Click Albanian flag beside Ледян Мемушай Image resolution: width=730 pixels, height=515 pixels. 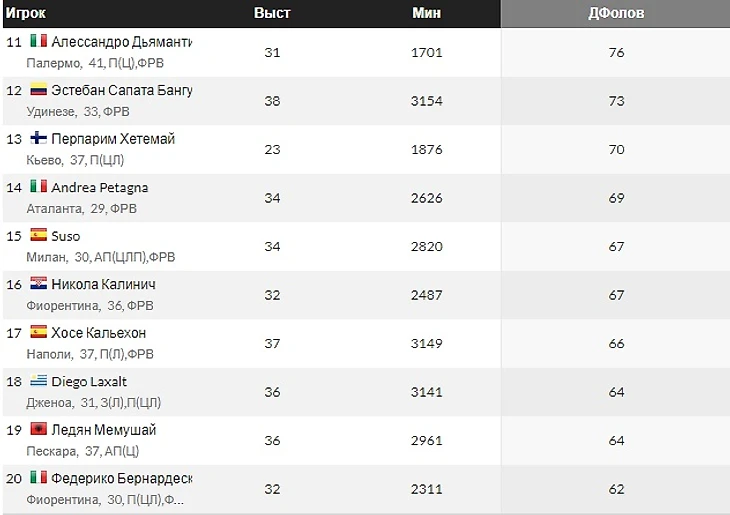pos(39,428)
